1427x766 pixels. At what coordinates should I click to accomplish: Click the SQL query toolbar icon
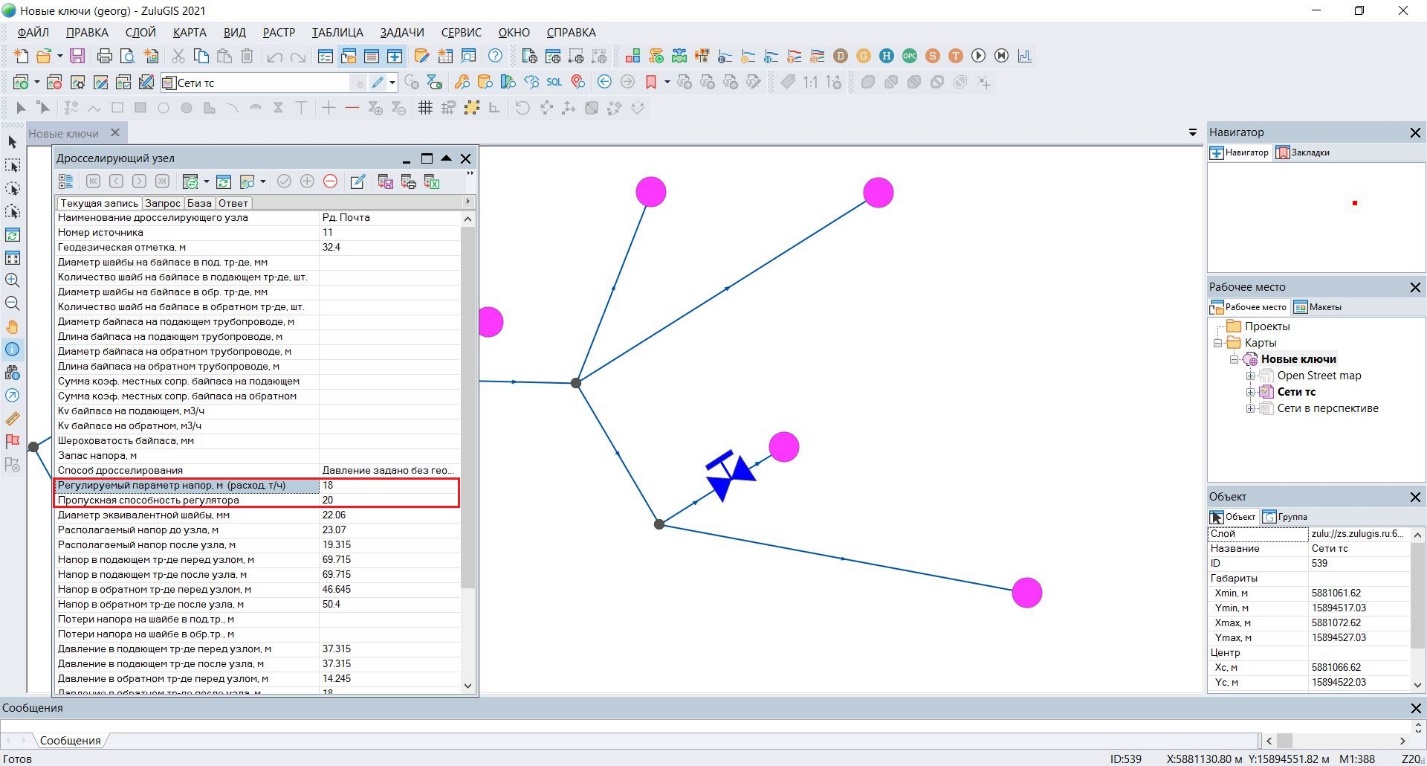tap(553, 82)
